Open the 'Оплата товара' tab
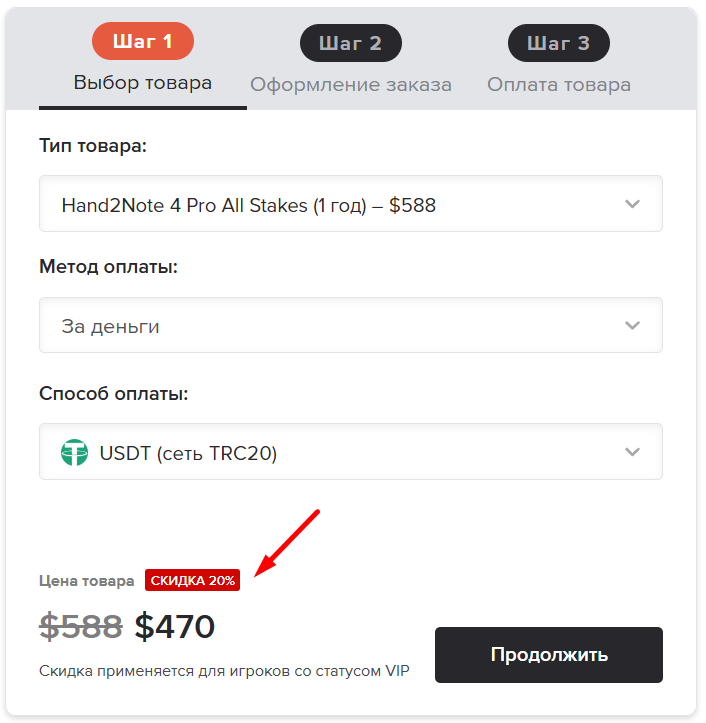Viewport: 706px width, 723px height. click(x=559, y=84)
